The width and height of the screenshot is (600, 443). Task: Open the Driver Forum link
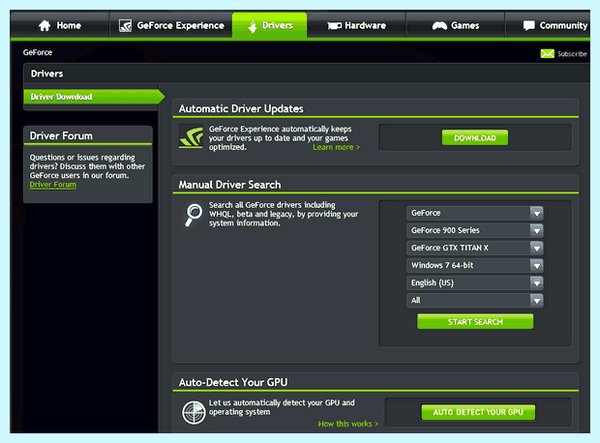[53, 185]
